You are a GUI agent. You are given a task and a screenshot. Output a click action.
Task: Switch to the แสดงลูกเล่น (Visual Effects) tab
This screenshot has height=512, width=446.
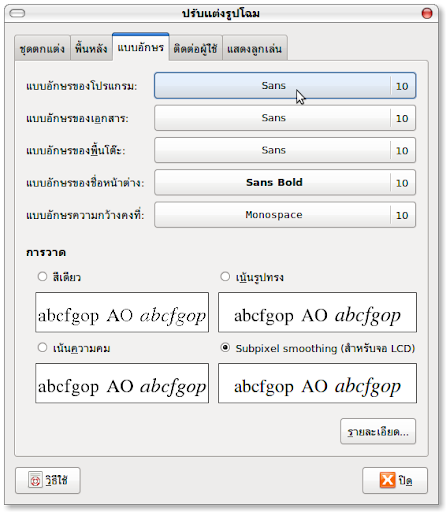255,49
